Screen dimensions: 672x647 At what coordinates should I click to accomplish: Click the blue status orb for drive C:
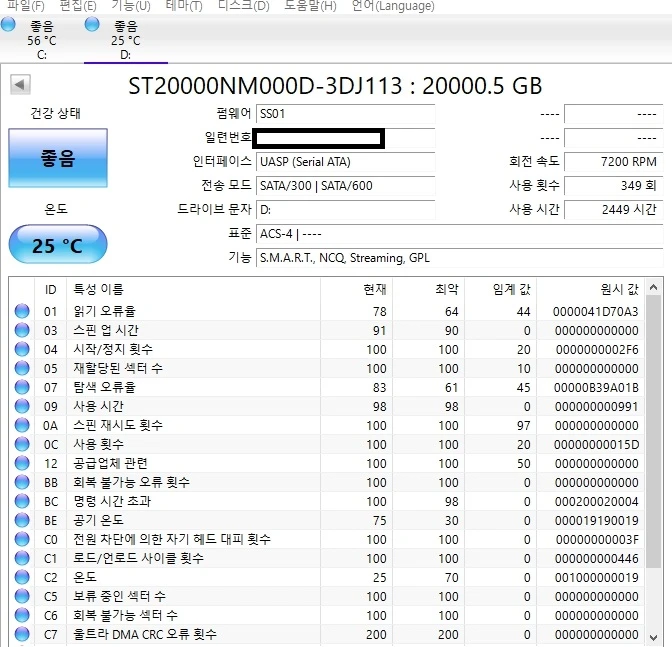point(8,24)
